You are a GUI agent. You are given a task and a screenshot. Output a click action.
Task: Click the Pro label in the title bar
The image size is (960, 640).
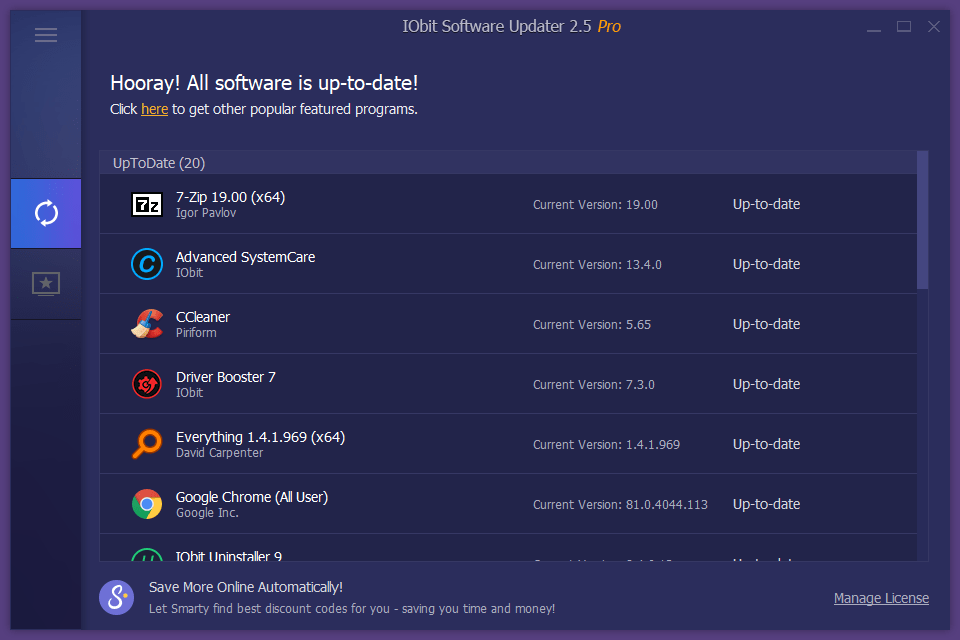tap(610, 26)
